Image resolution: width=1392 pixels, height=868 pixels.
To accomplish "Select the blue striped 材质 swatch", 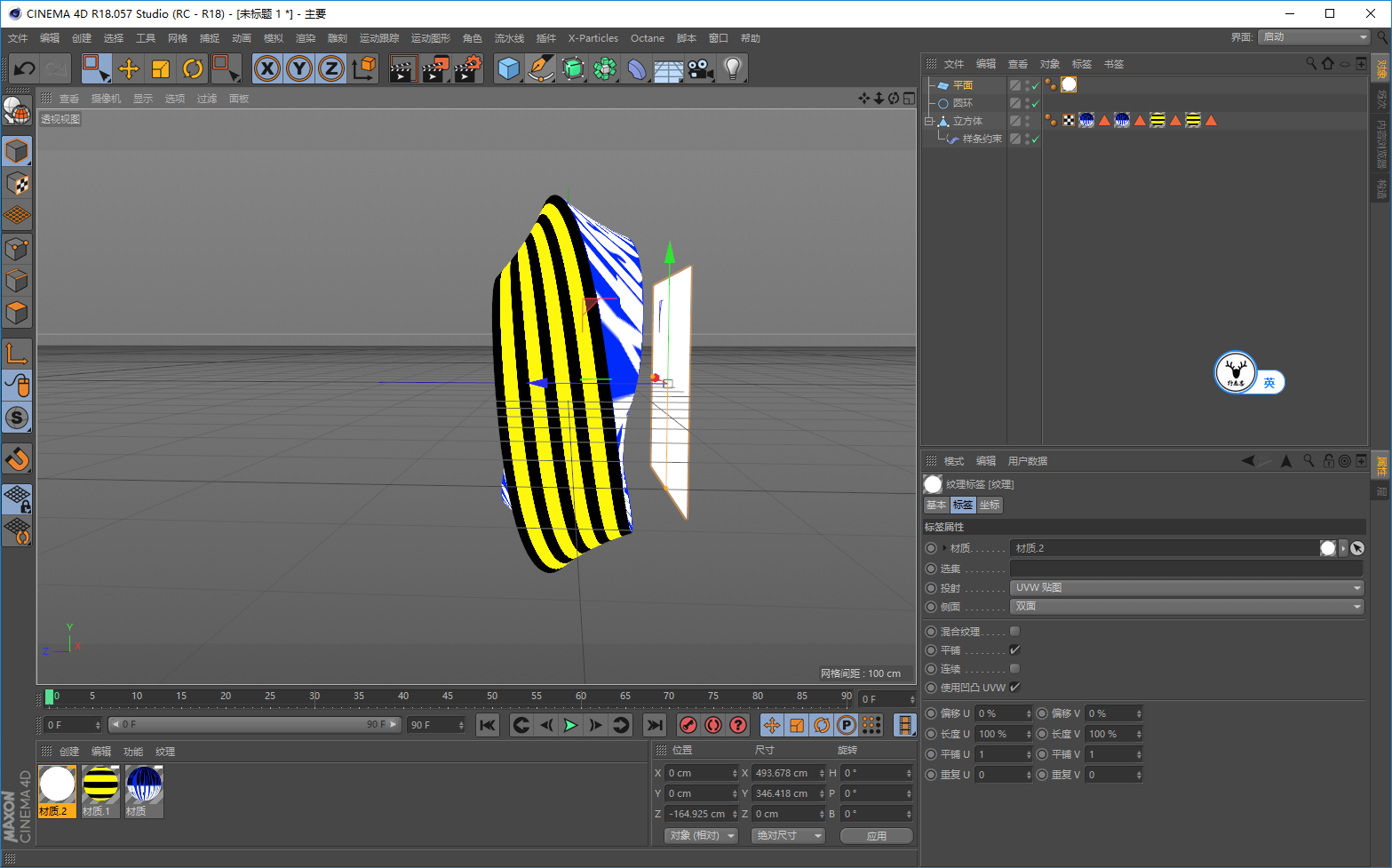I will pyautogui.click(x=144, y=791).
